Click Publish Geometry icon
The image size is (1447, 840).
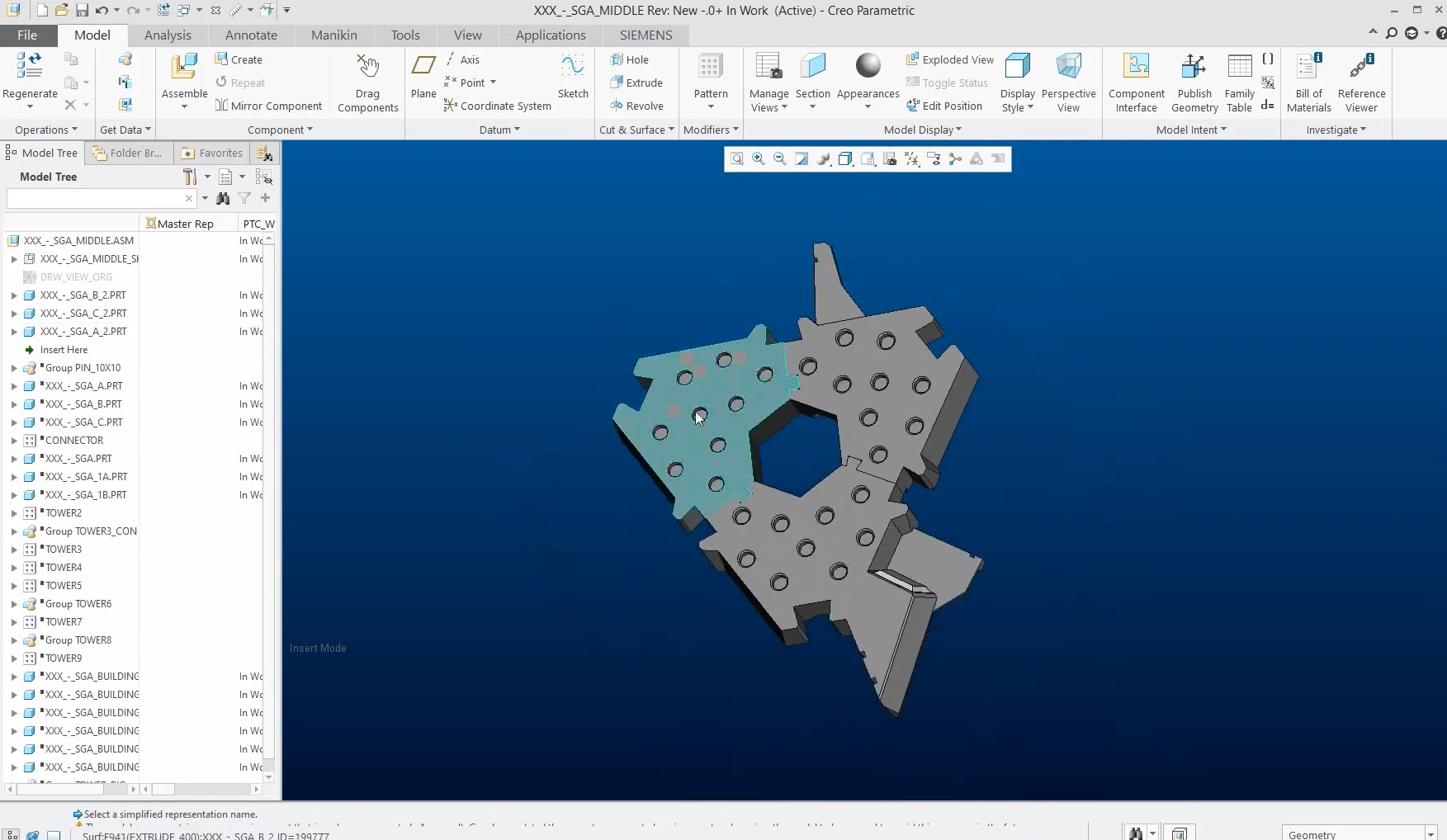pos(1194,66)
